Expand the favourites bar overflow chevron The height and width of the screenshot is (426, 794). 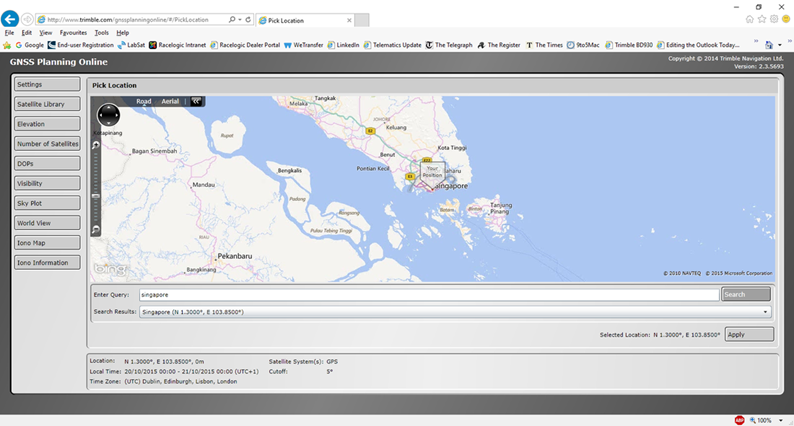pyautogui.click(x=756, y=42)
